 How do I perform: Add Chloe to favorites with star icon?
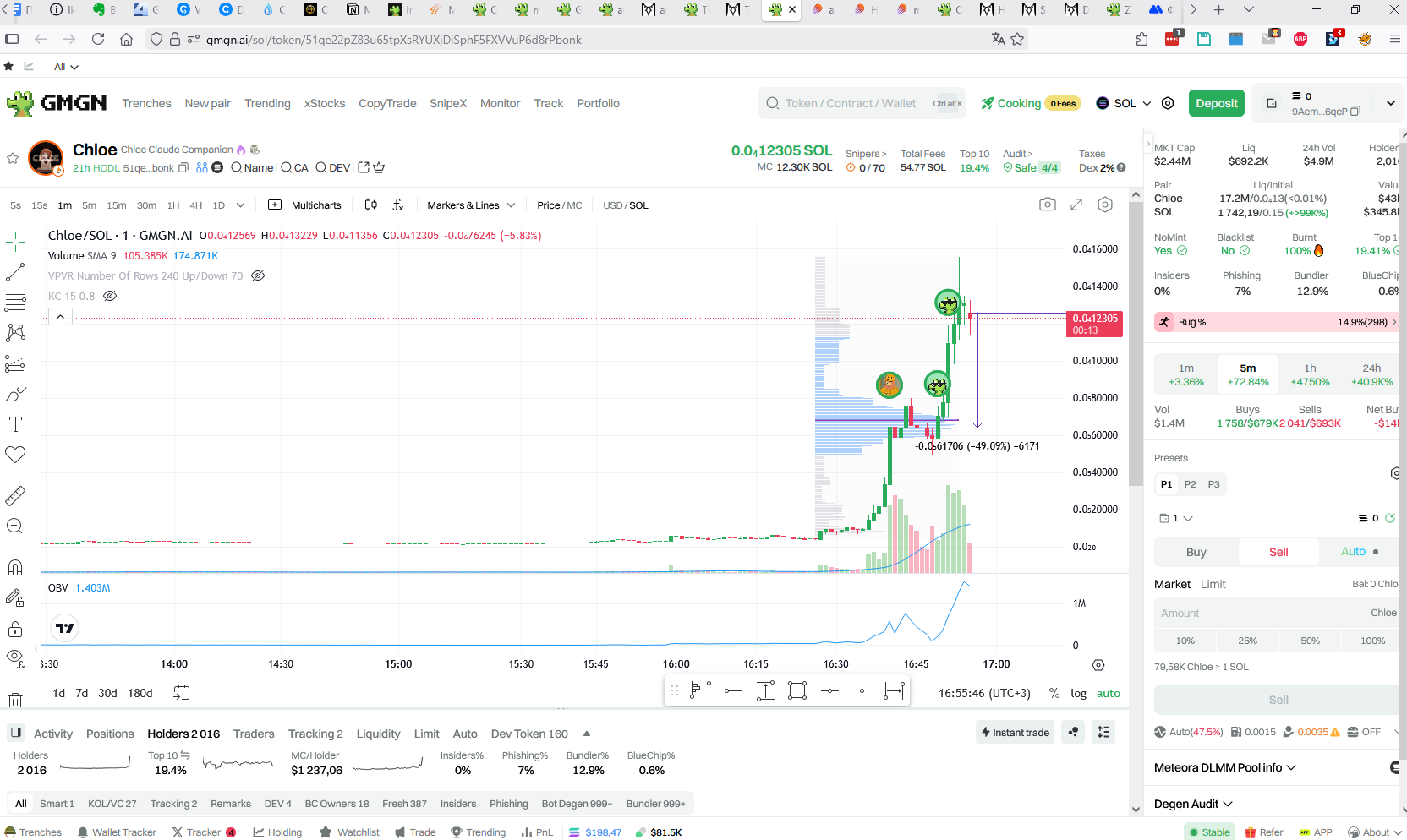[x=13, y=158]
